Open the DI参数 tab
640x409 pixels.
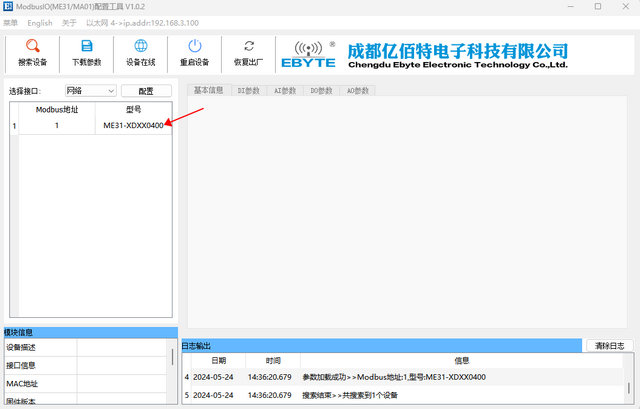click(x=249, y=90)
